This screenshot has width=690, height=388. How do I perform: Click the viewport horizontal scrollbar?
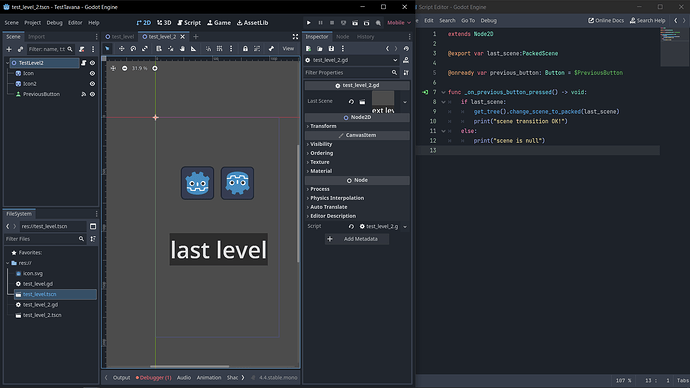coord(190,366)
